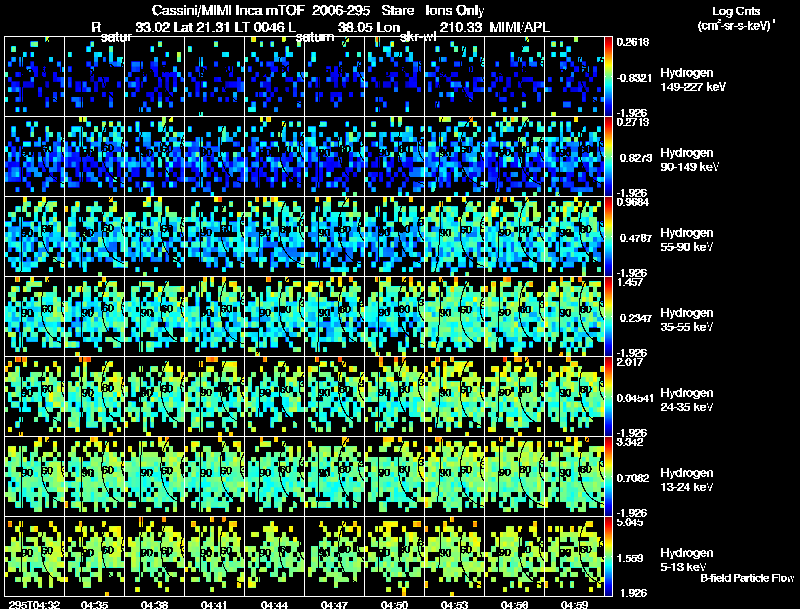The image size is (800, 609).
Task: Click the colorbar maximum value 0.2618
Action: click(x=633, y=42)
